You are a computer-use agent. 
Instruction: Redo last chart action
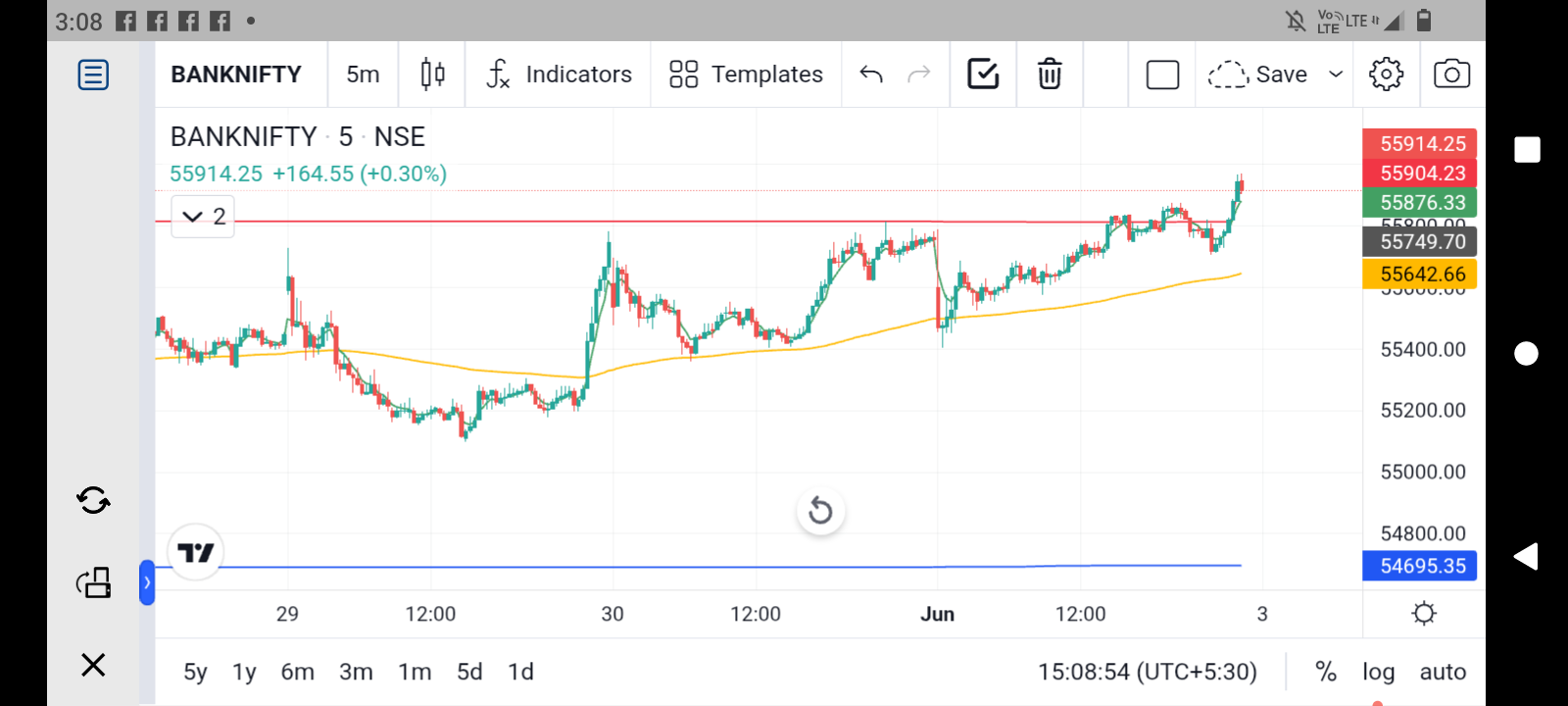click(918, 75)
